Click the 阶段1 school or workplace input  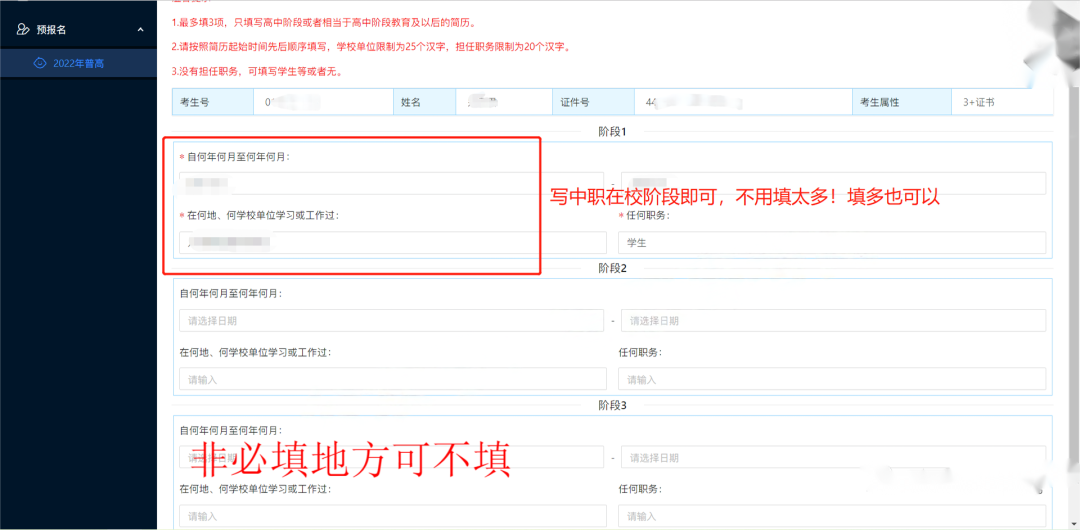[392, 243]
